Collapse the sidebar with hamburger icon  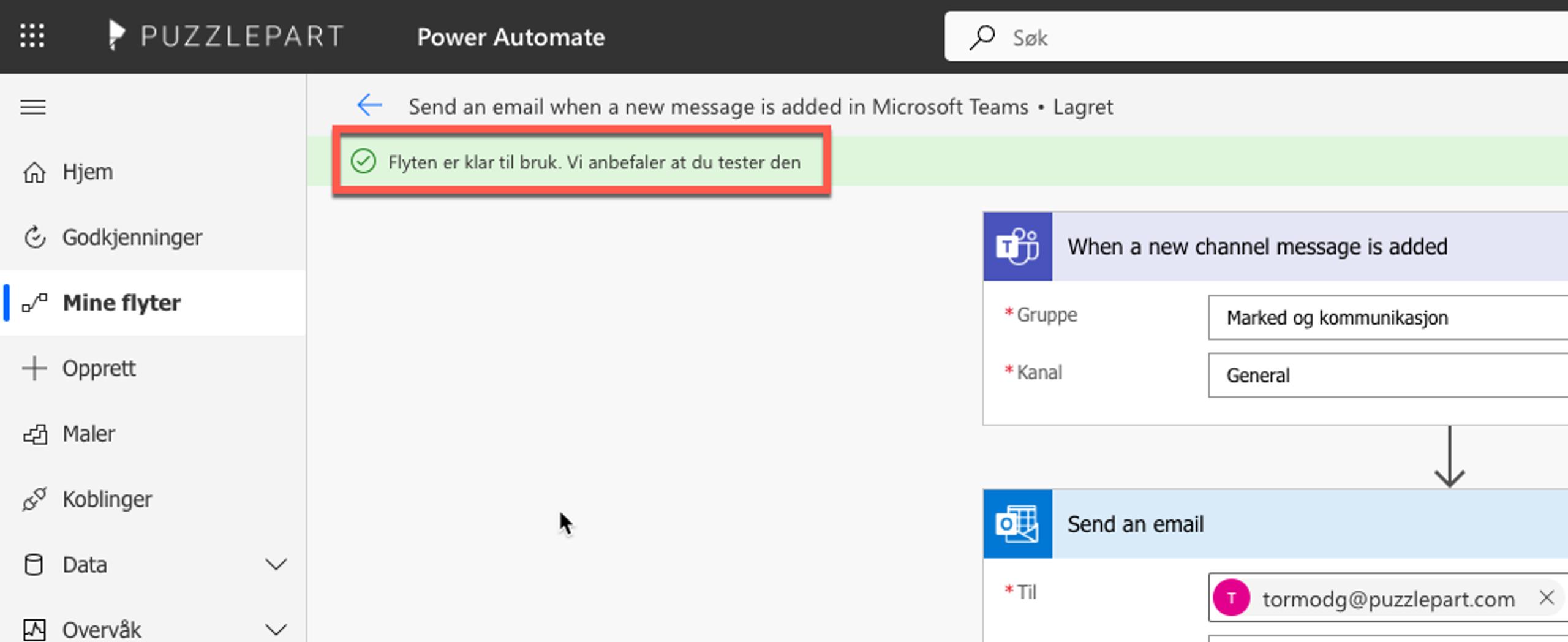[x=33, y=107]
